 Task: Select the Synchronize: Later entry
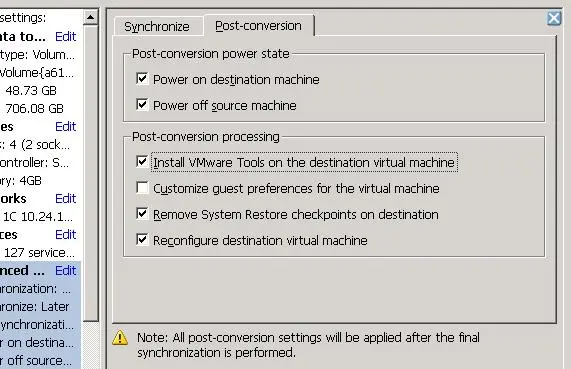(35, 307)
